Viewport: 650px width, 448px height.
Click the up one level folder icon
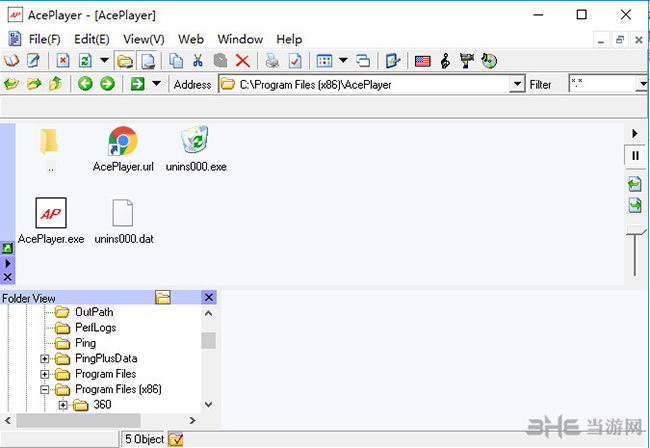(55, 84)
